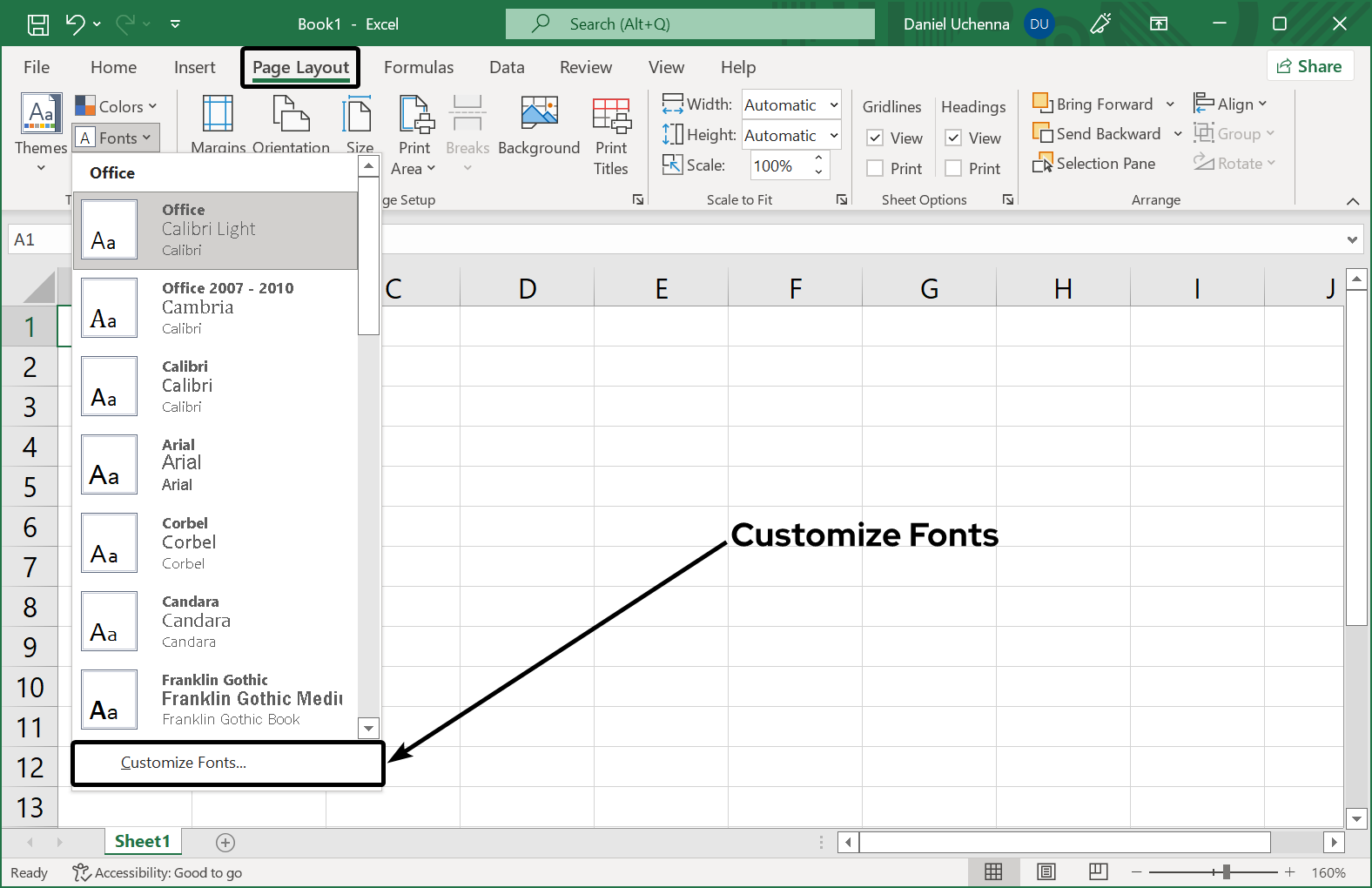The width and height of the screenshot is (1372, 888).
Task: Collapse the ribbon with chevron
Action: [x=1353, y=201]
